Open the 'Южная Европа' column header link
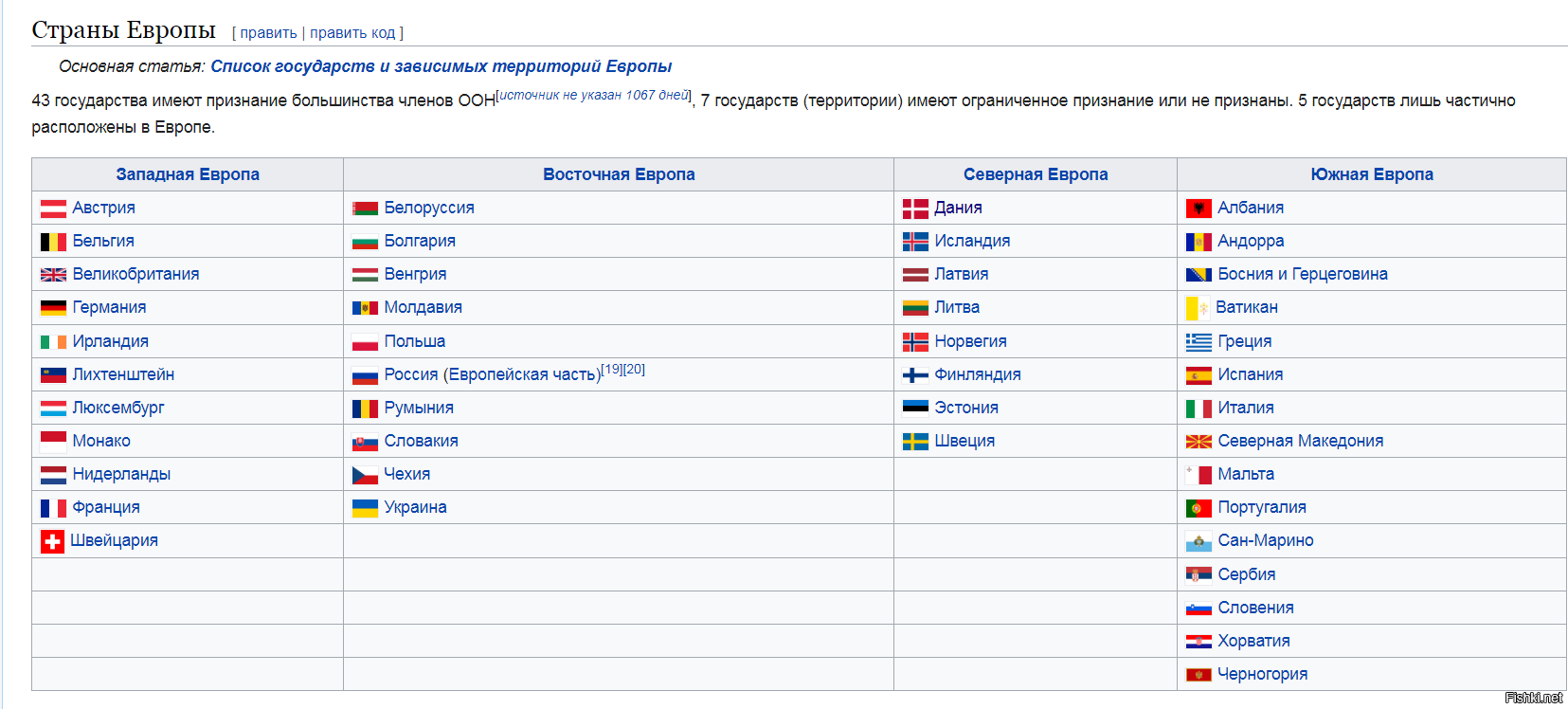The height and width of the screenshot is (709, 1568). point(1372,174)
